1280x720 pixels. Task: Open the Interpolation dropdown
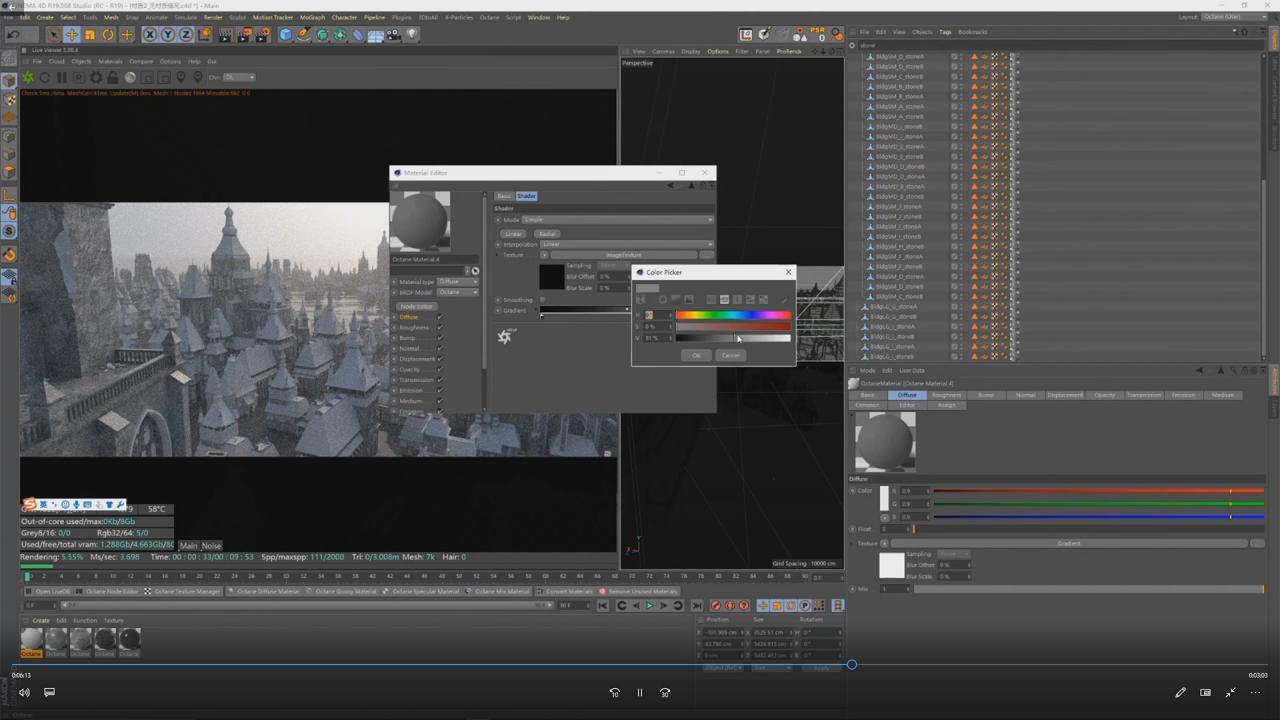pyautogui.click(x=626, y=244)
